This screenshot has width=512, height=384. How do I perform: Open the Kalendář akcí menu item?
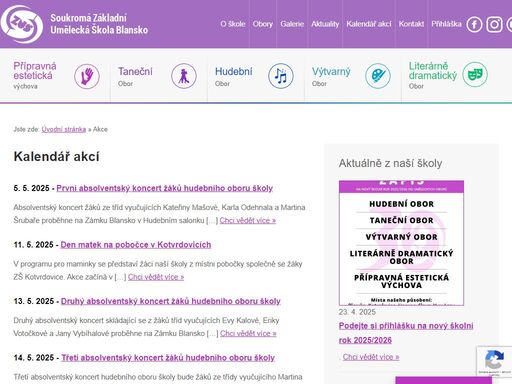click(369, 24)
